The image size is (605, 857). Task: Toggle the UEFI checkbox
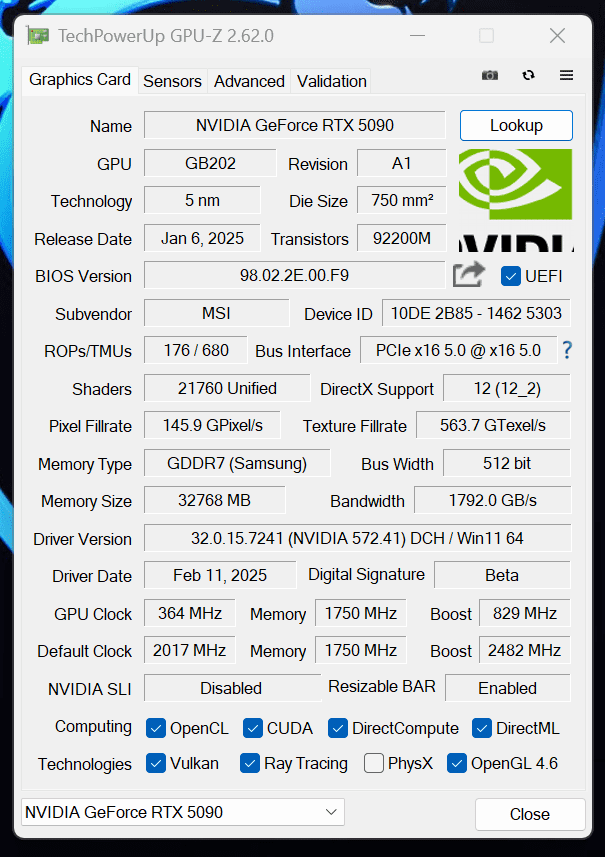(510, 276)
